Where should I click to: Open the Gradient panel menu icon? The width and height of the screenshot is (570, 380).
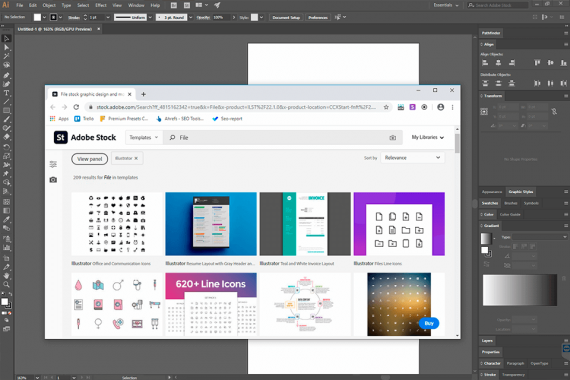pyautogui.click(x=566, y=226)
